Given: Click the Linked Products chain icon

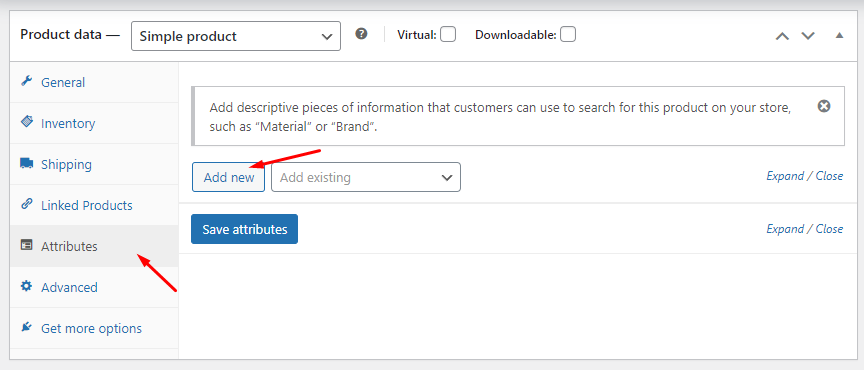Looking at the screenshot, I should tap(26, 204).
